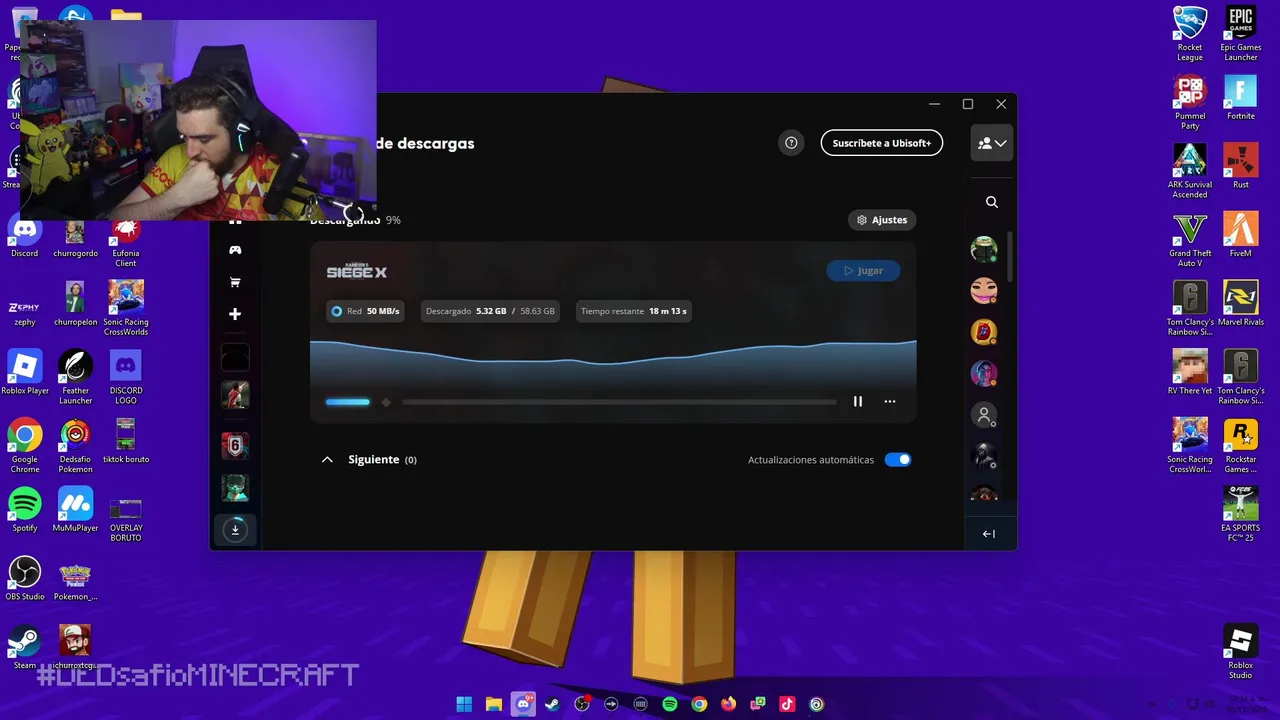Open Eufonia Client desktop icon

(125, 240)
